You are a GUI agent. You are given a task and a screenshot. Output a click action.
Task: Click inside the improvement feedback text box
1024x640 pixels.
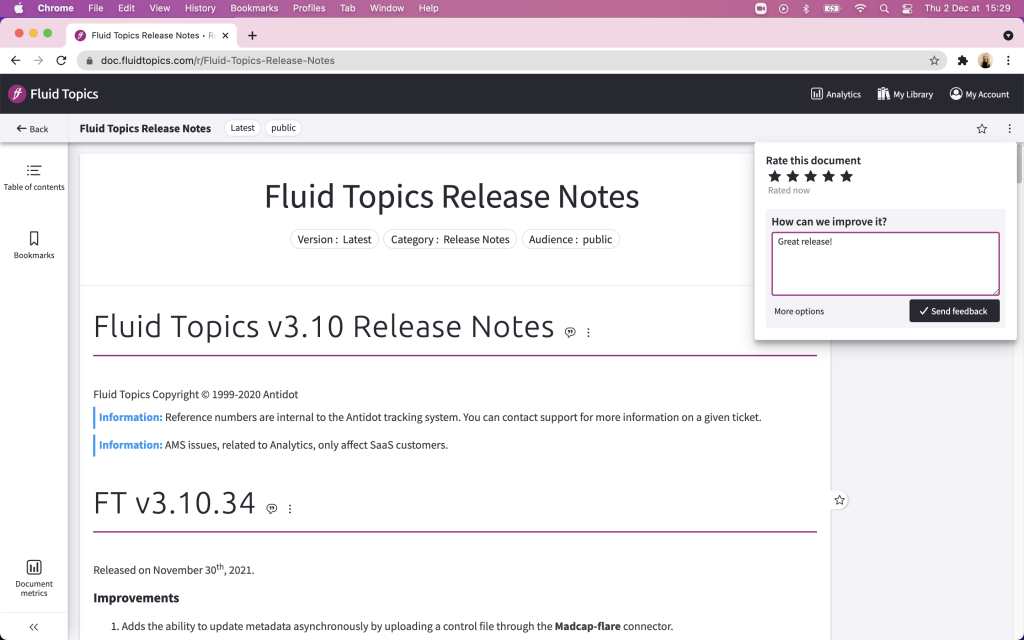884,263
